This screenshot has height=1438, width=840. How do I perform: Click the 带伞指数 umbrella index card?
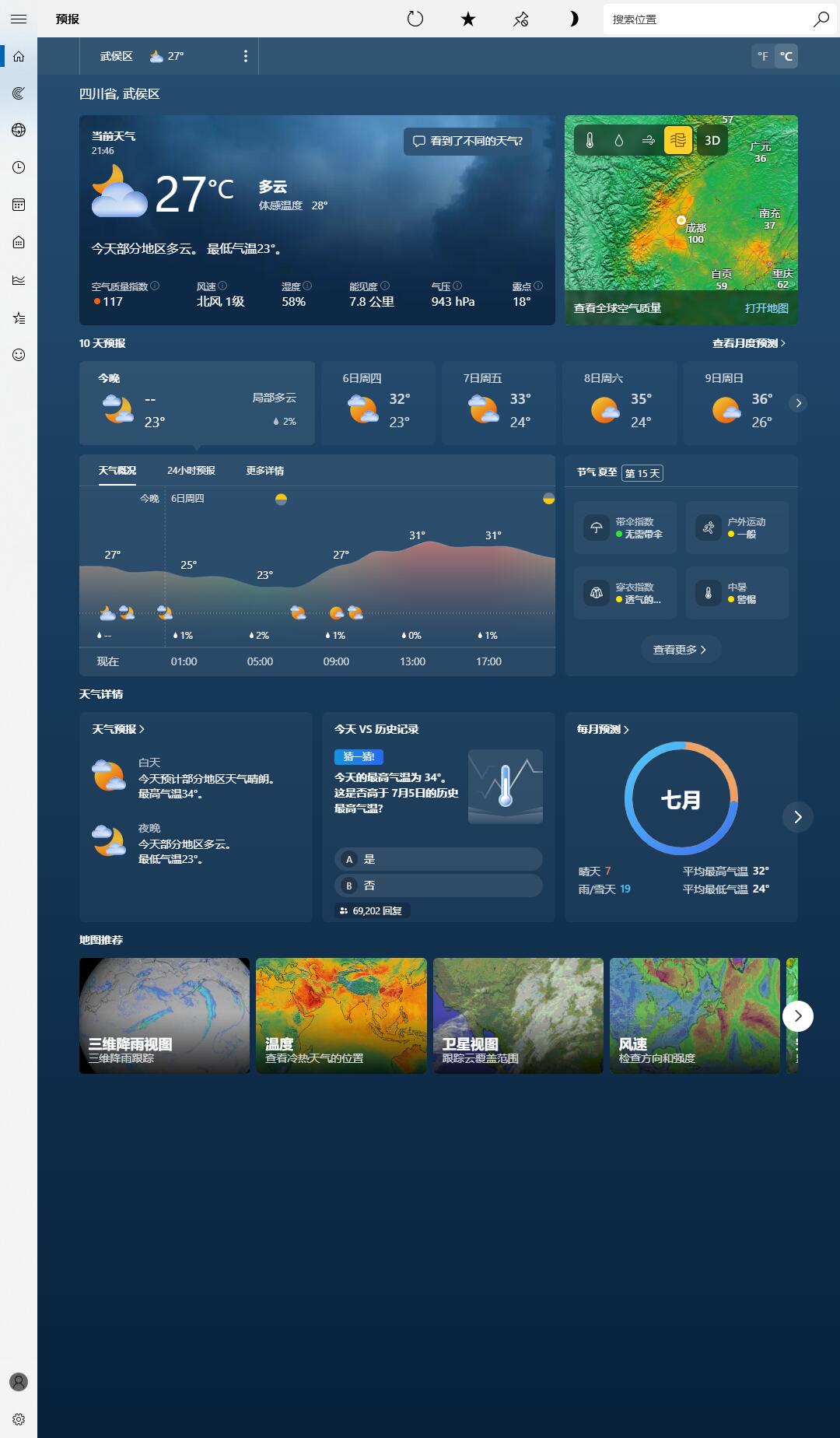coord(625,528)
